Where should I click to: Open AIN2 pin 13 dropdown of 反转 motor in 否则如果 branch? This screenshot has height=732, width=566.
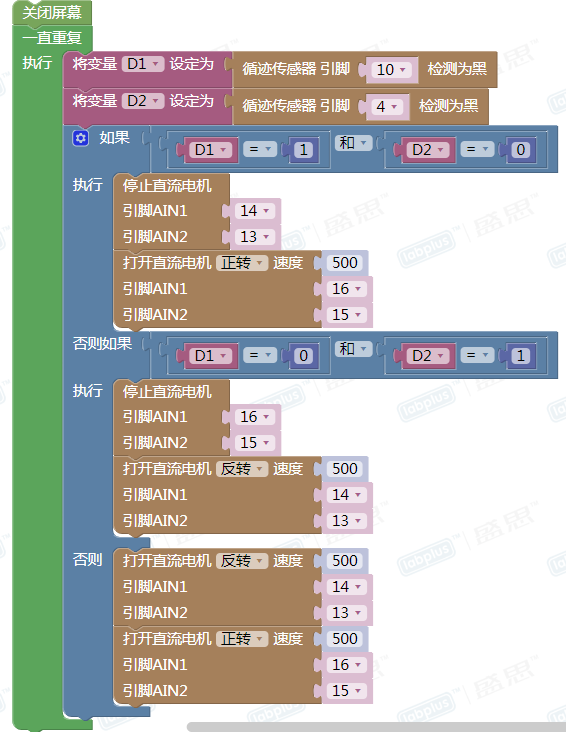click(347, 521)
